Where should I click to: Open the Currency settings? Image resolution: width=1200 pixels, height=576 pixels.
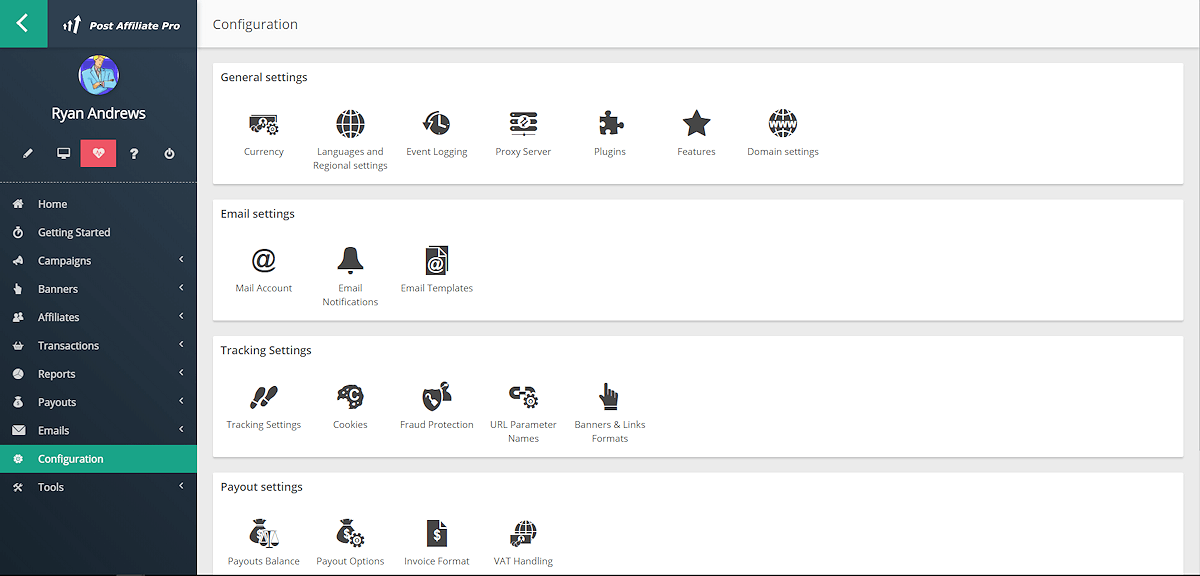pos(264,134)
